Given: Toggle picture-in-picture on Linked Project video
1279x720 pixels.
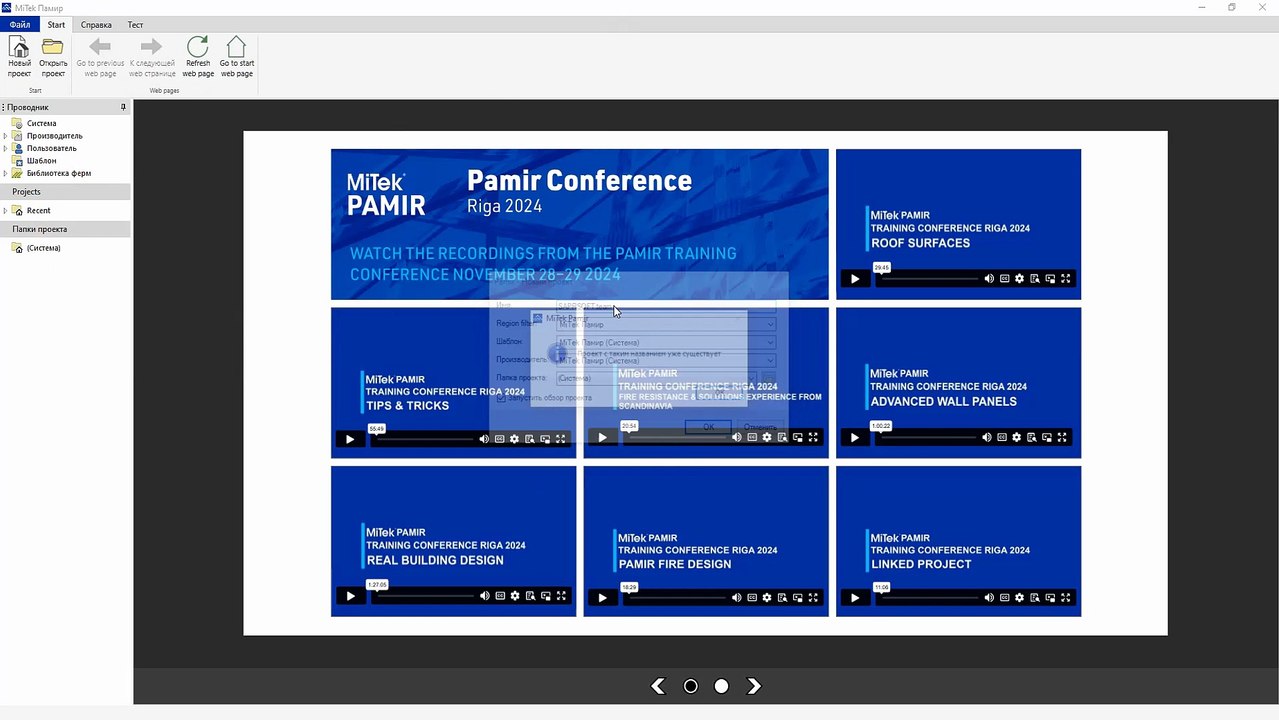Looking at the screenshot, I should coord(1050,598).
